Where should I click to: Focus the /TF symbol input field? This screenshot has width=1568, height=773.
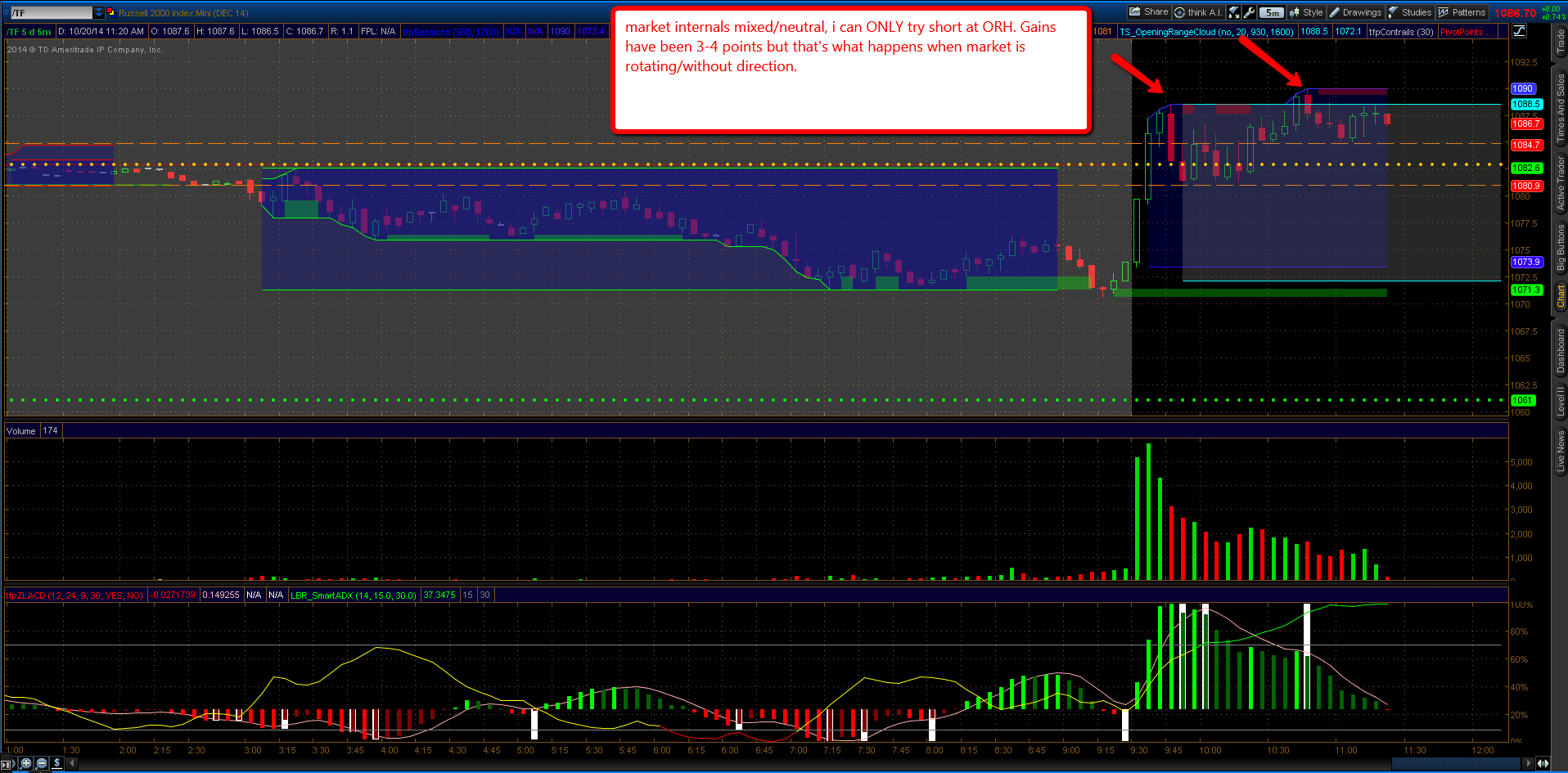click(51, 12)
